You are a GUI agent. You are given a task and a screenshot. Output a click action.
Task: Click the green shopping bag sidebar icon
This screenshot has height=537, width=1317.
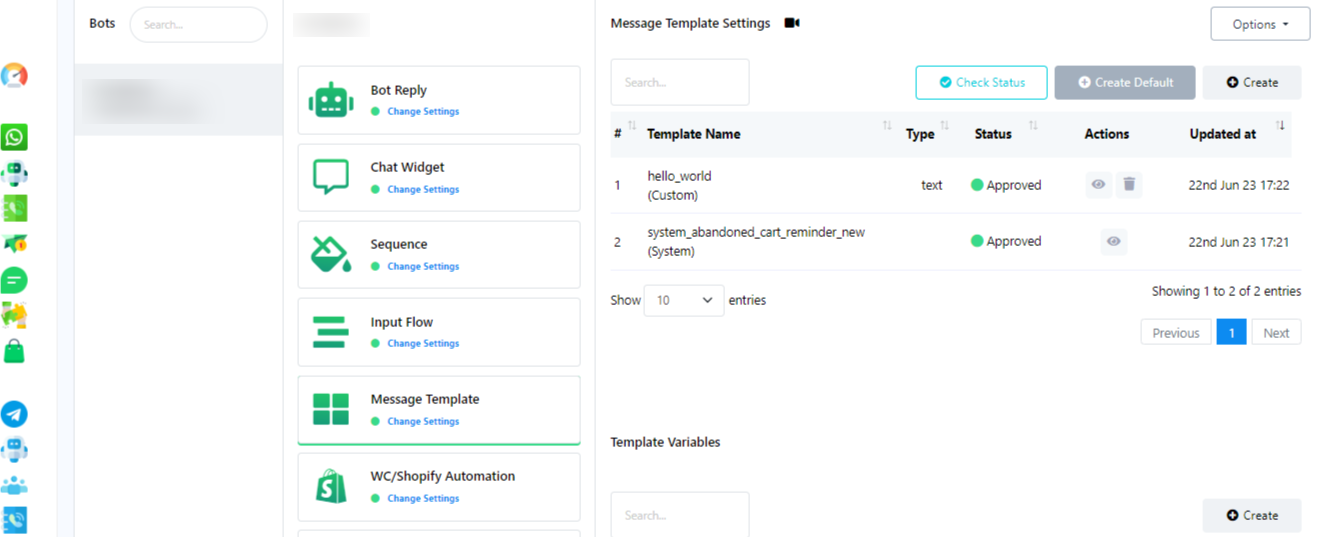point(14,351)
